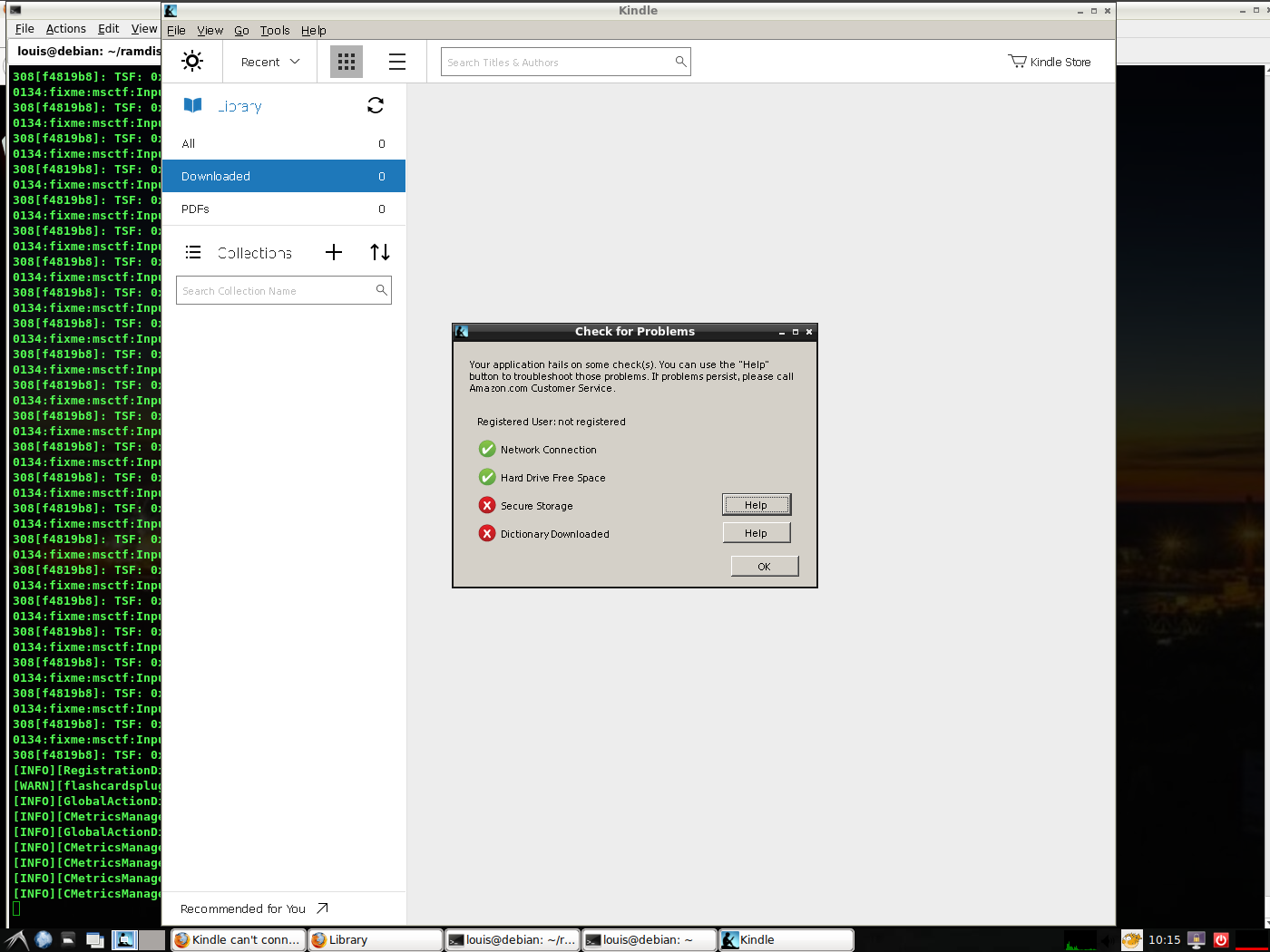This screenshot has height=952, width=1270.
Task: Switch to 'louis@debian: ~' terminal taskbar item
Action: tap(650, 940)
